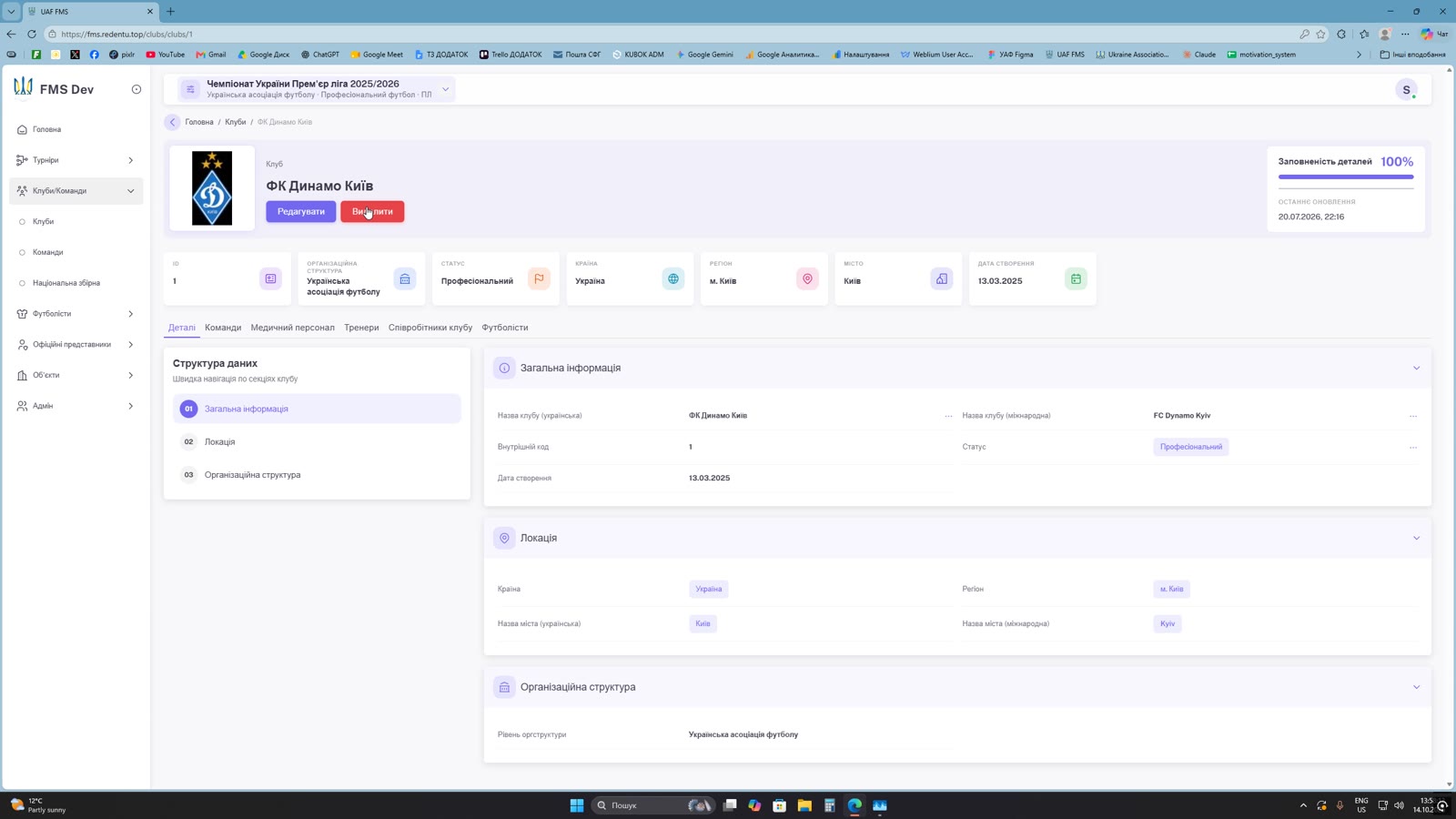Switch to the Співробітники клубу tab
The height and width of the screenshot is (819, 1456).
pos(430,328)
